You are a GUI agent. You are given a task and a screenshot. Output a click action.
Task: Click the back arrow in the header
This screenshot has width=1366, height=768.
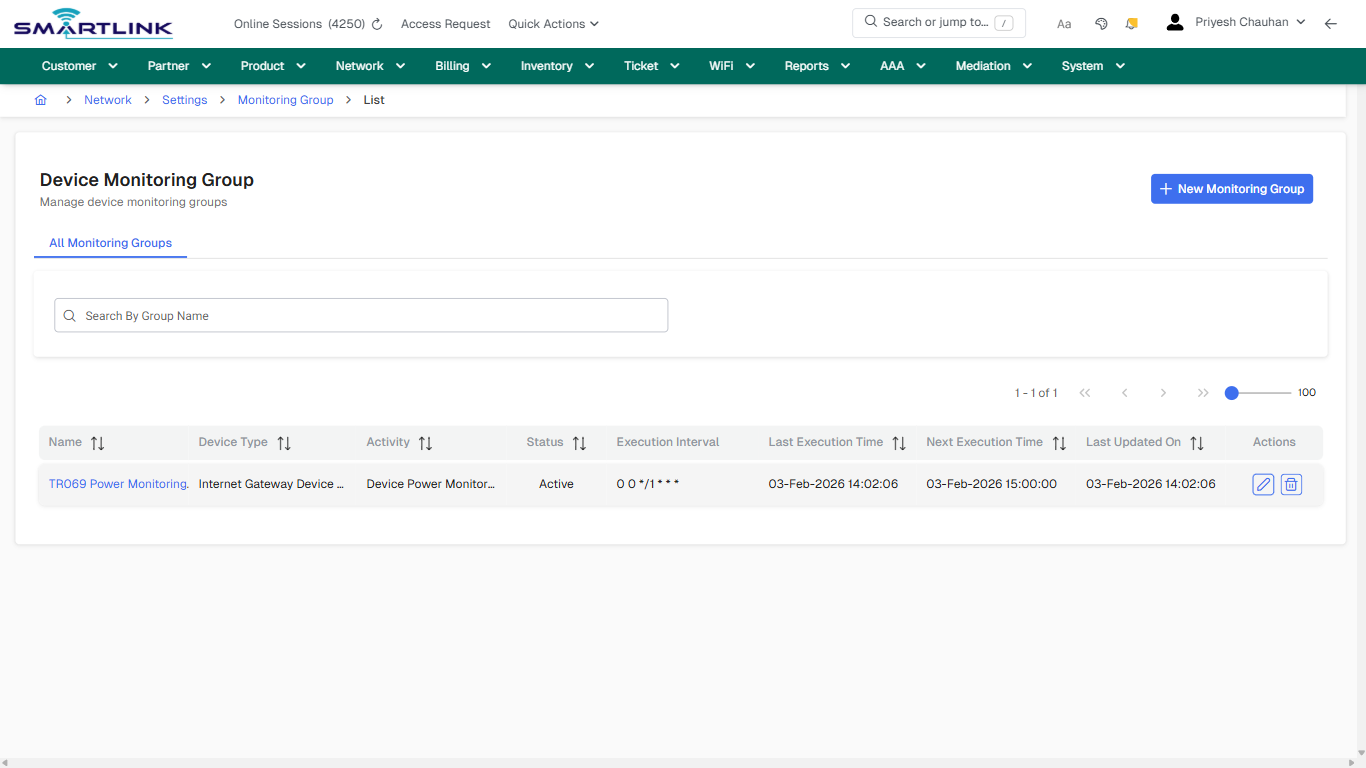click(1331, 23)
